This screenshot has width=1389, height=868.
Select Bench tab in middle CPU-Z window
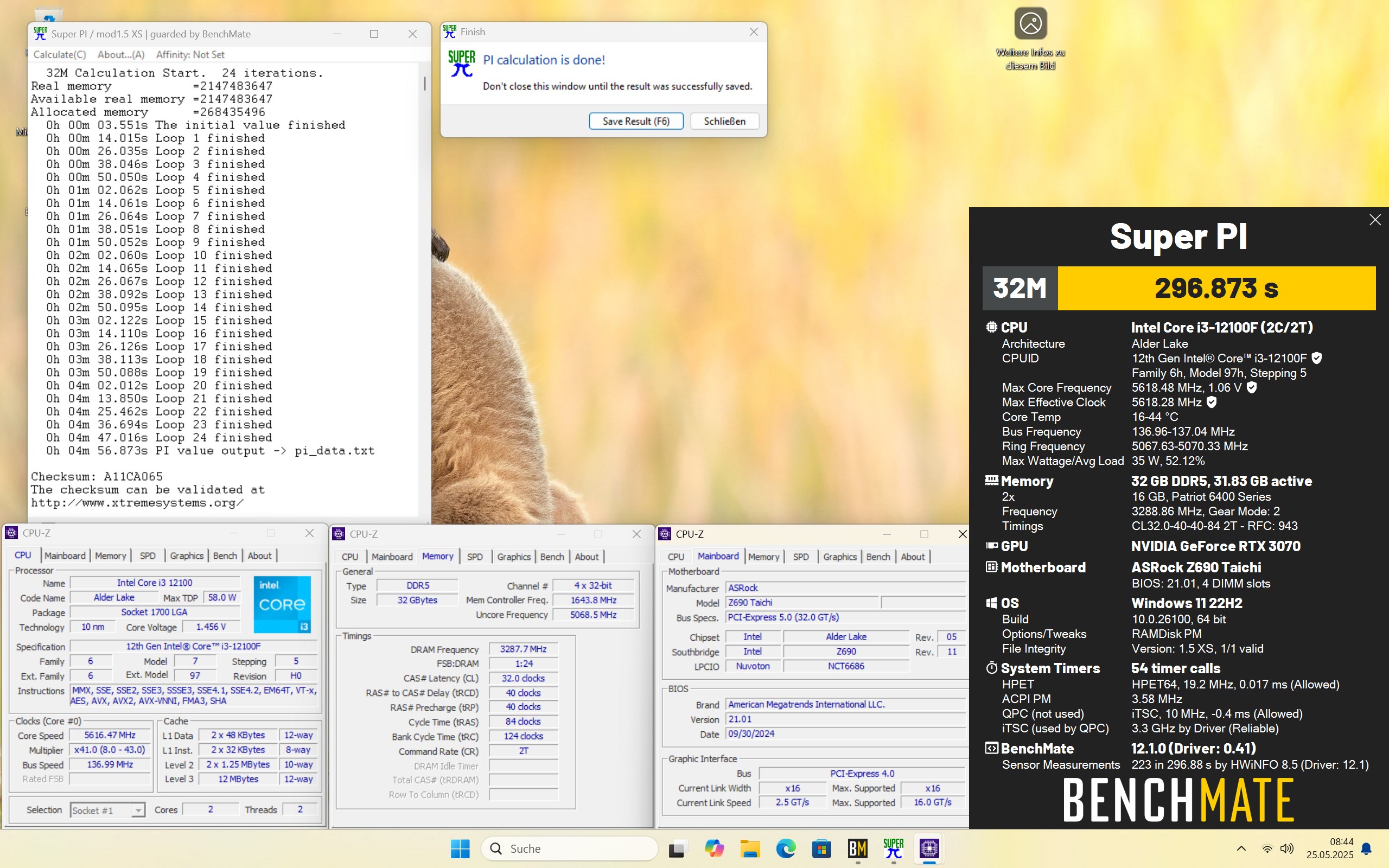[x=552, y=557]
